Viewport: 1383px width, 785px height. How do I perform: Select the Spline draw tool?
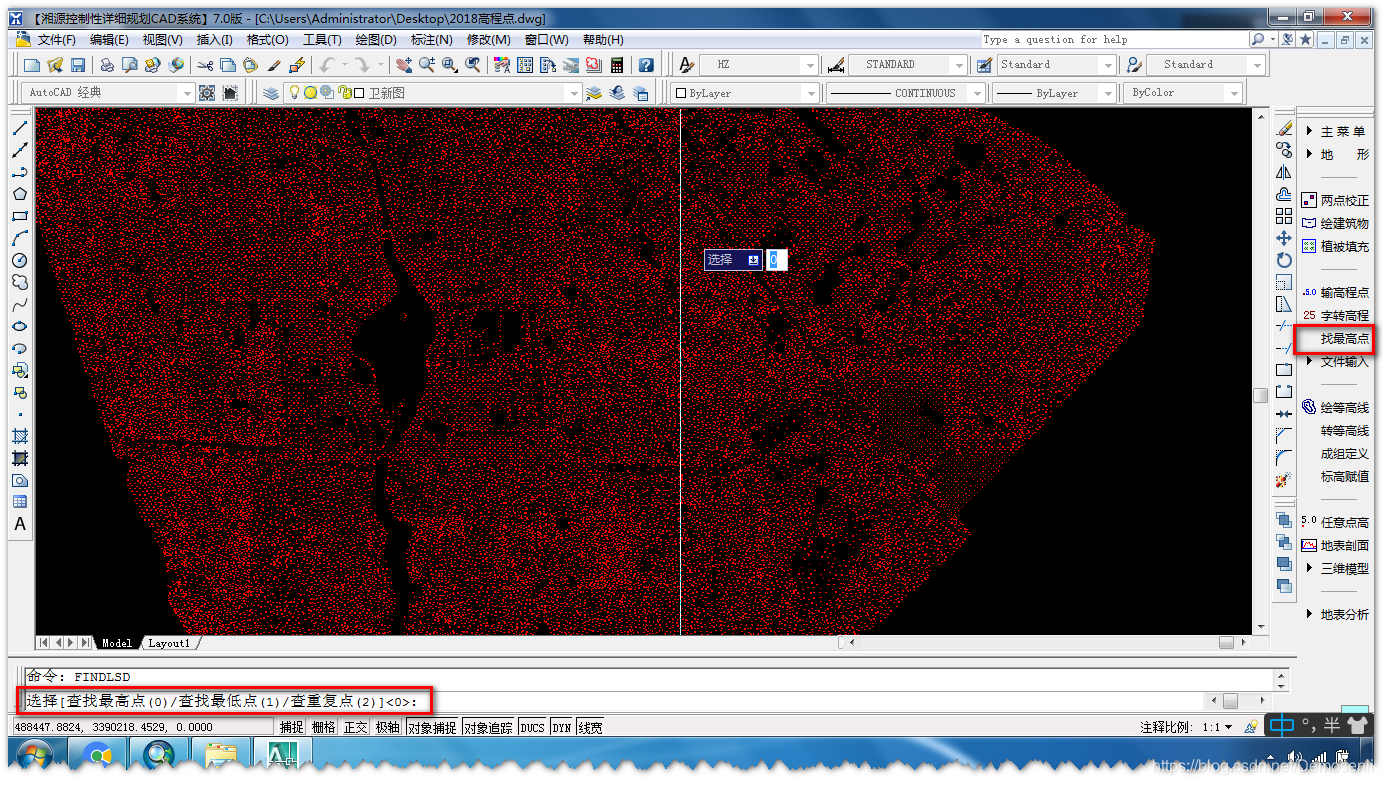[19, 304]
